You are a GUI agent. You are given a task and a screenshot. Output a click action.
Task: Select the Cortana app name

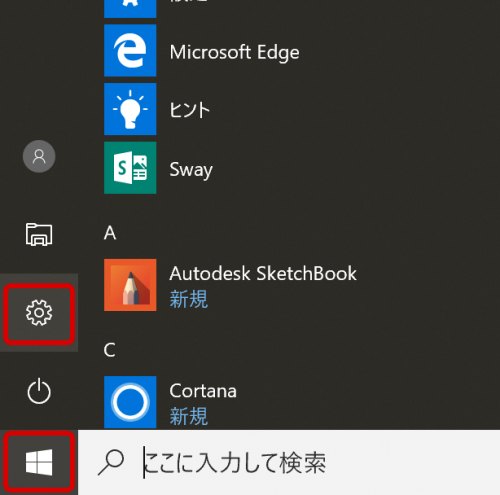203,391
